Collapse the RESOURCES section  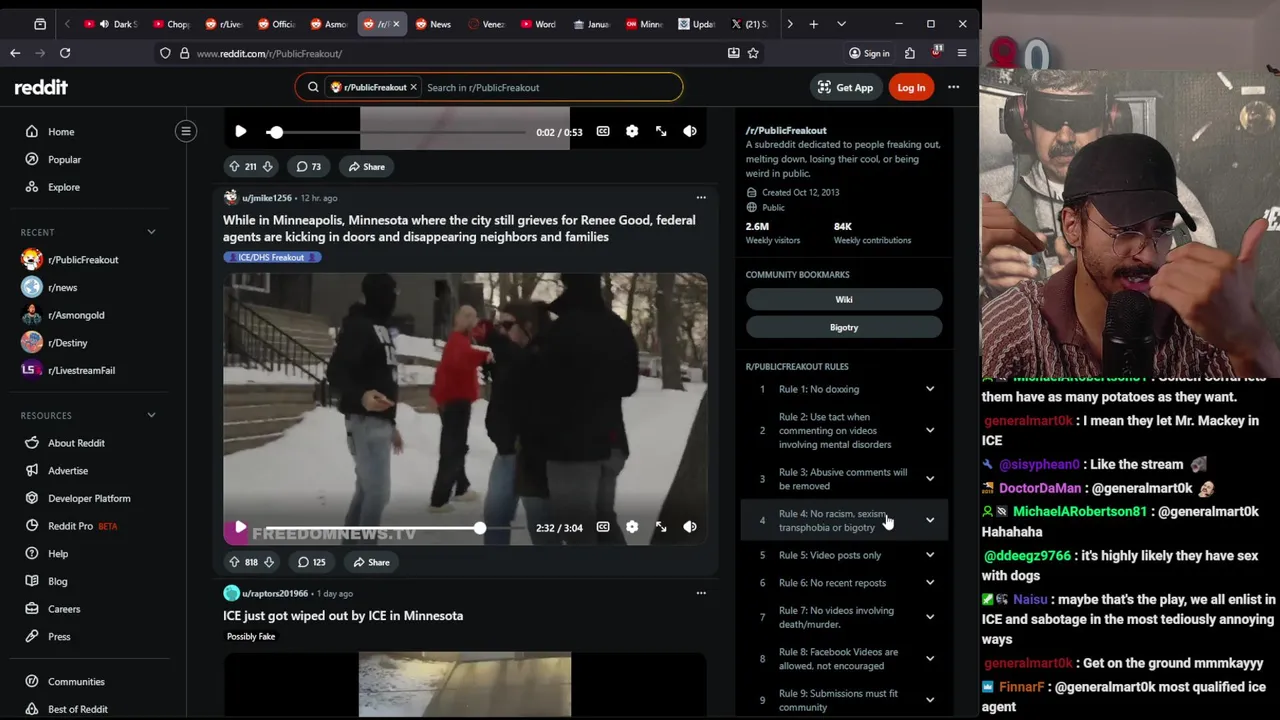151,415
